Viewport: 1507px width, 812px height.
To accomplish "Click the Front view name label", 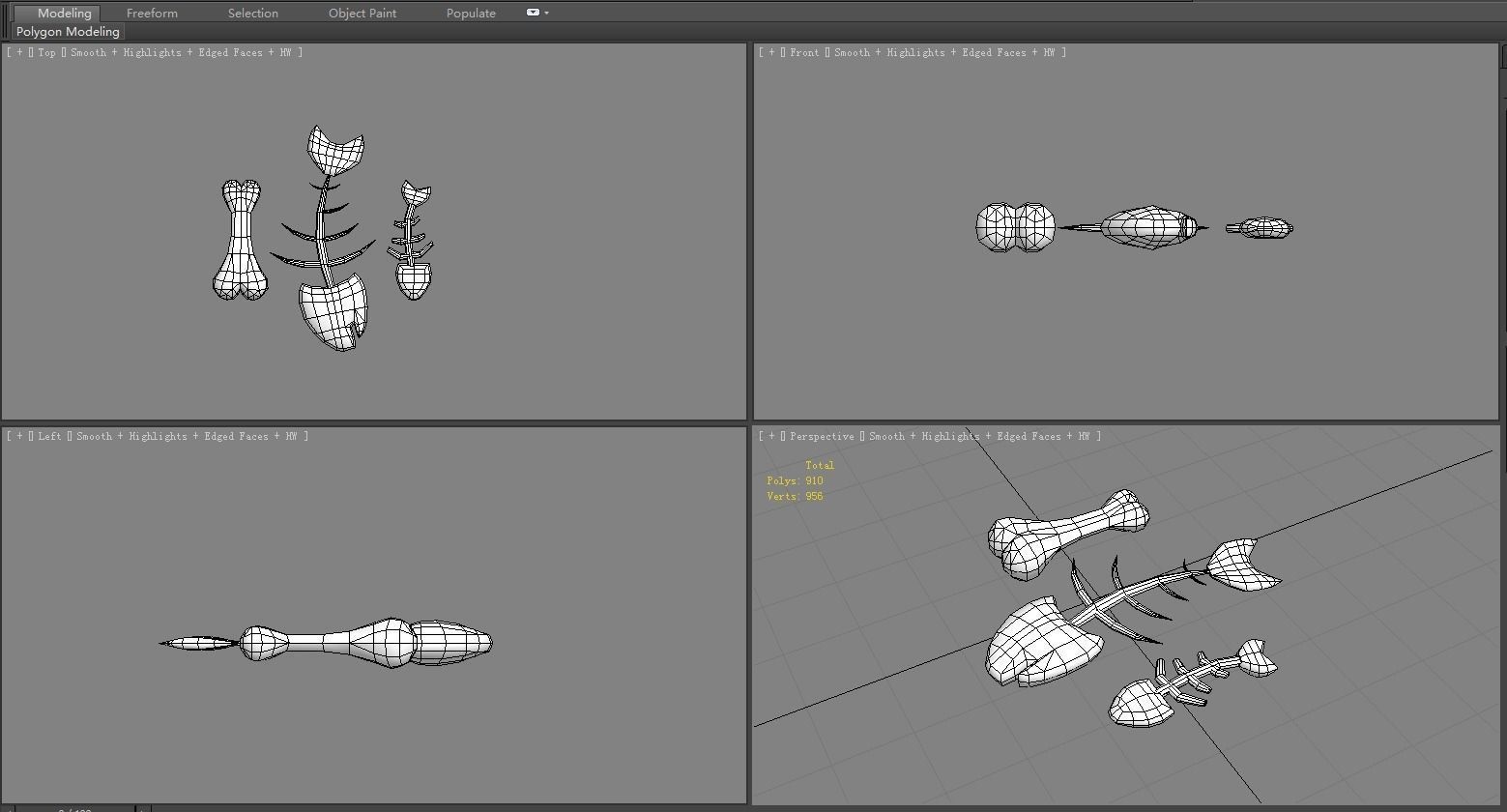I will pyautogui.click(x=804, y=52).
